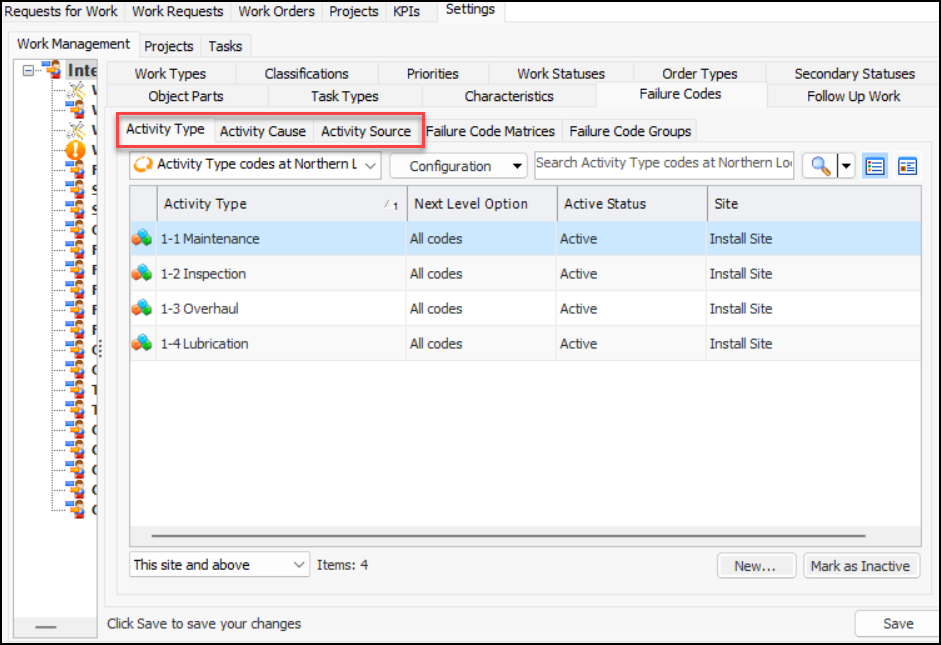Select the Projects sub-tab under Settings
The image size is (941, 645).
tap(169, 46)
